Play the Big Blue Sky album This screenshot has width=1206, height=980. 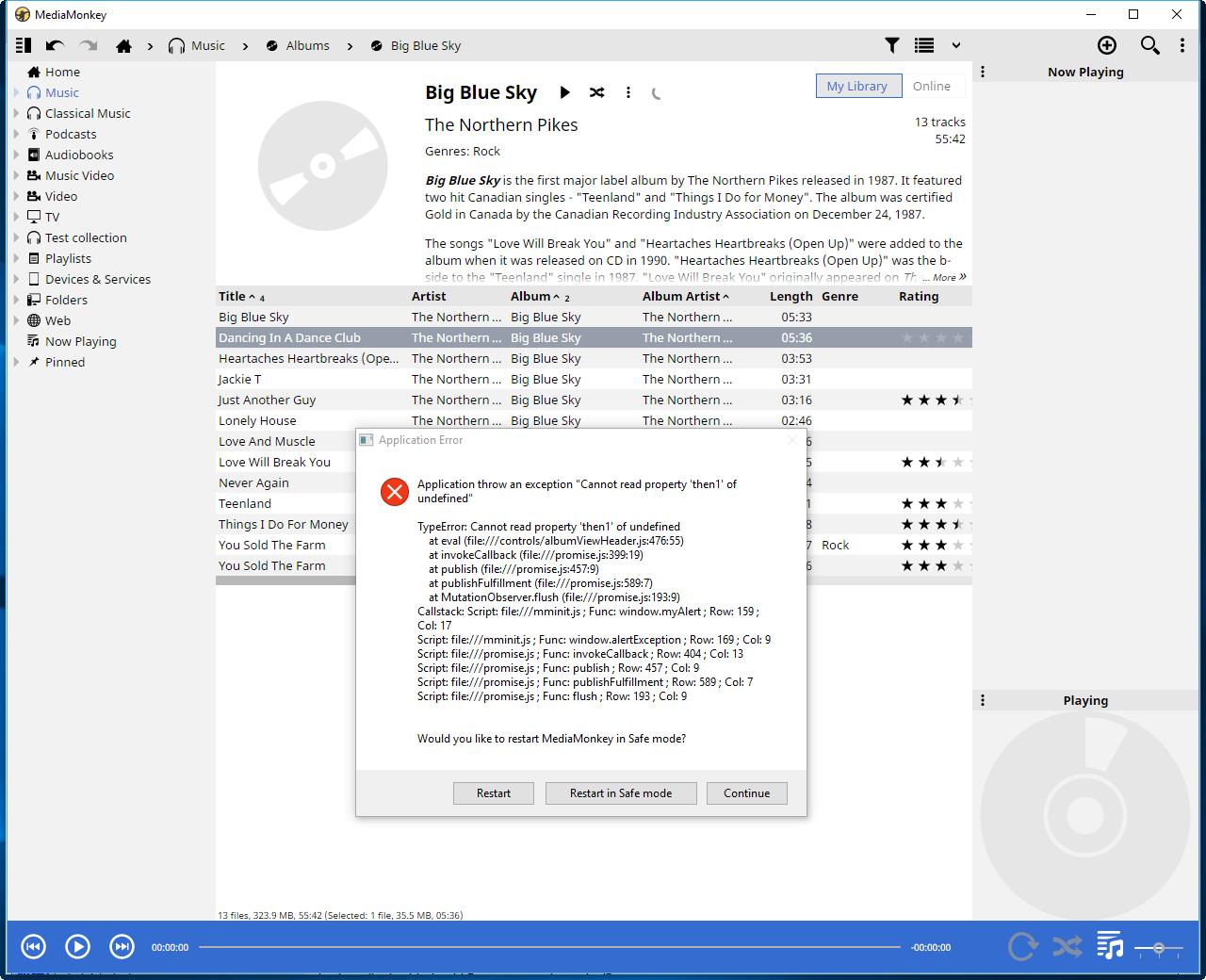pos(564,92)
